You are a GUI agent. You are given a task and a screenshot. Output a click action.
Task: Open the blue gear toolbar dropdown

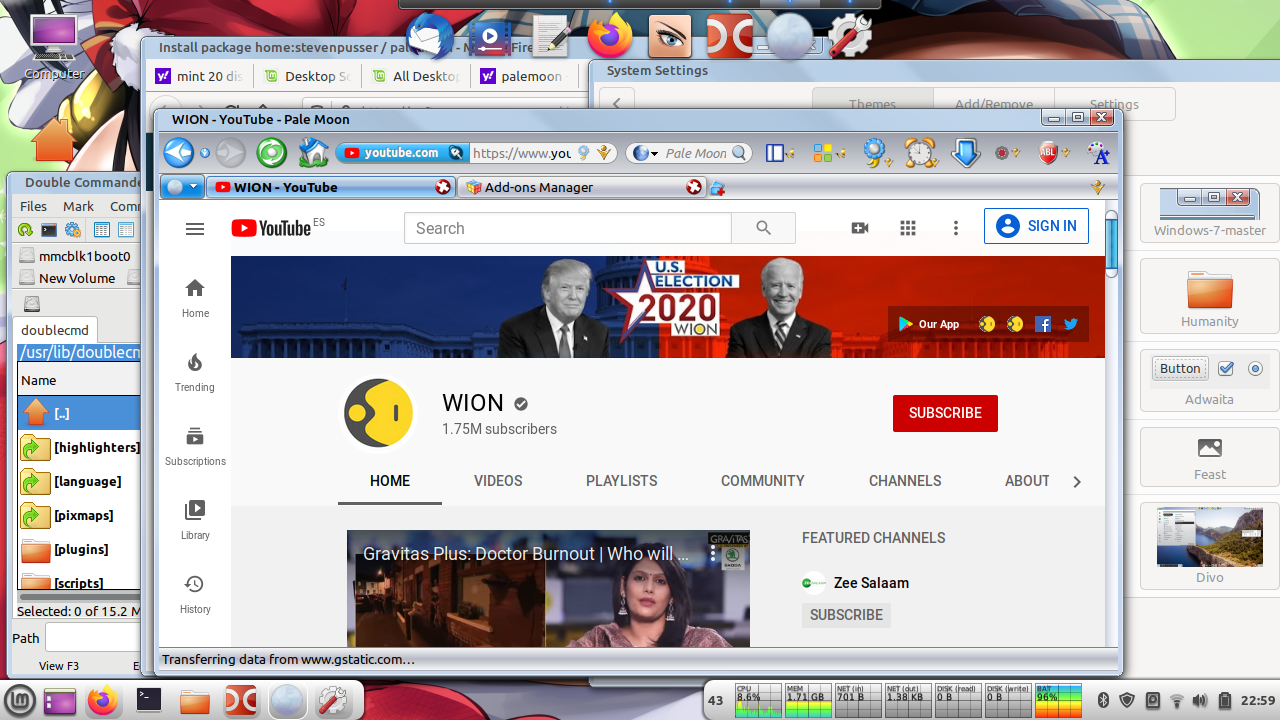click(x=877, y=153)
